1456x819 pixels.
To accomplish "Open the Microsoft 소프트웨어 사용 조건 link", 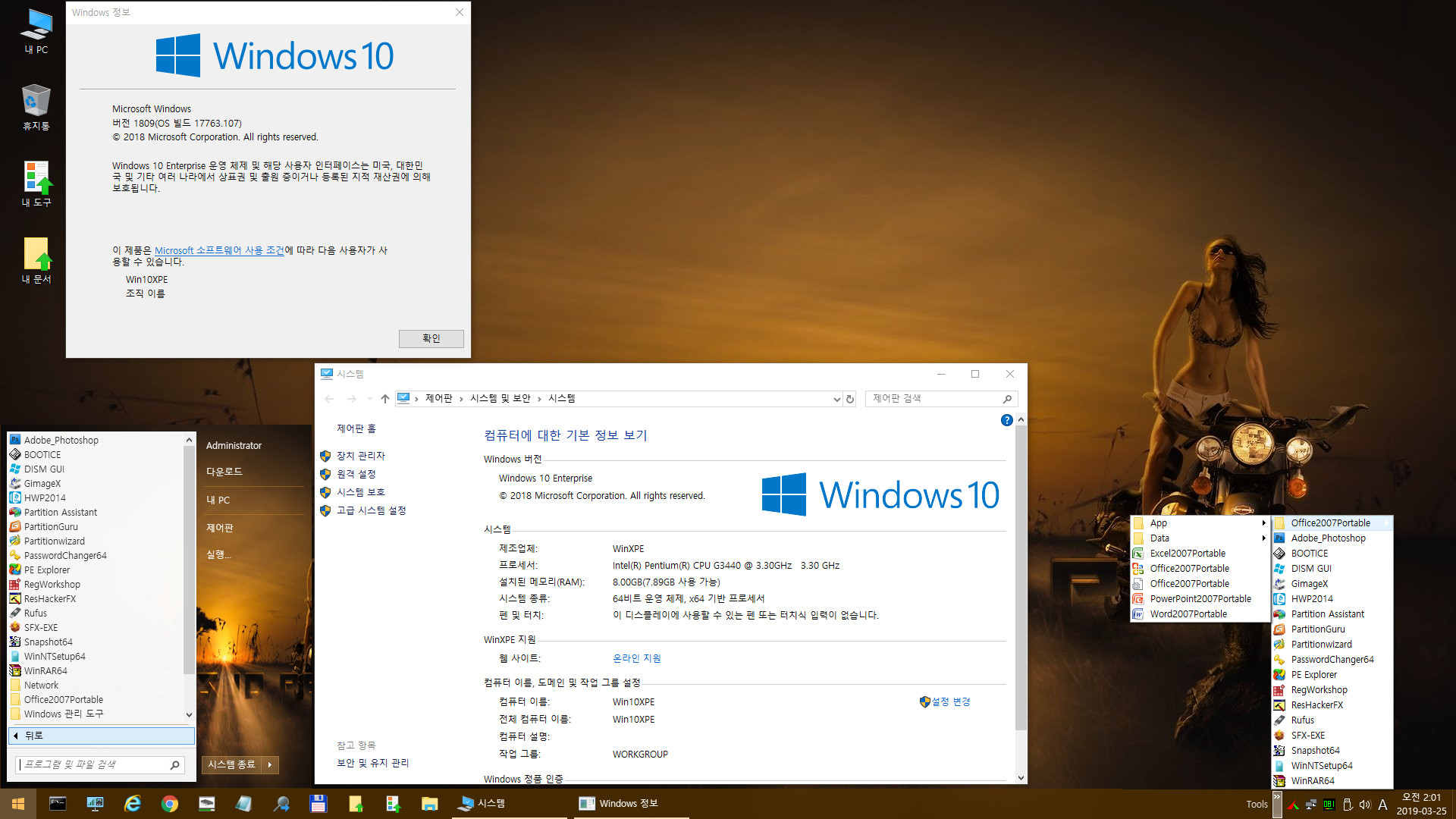I will (219, 250).
